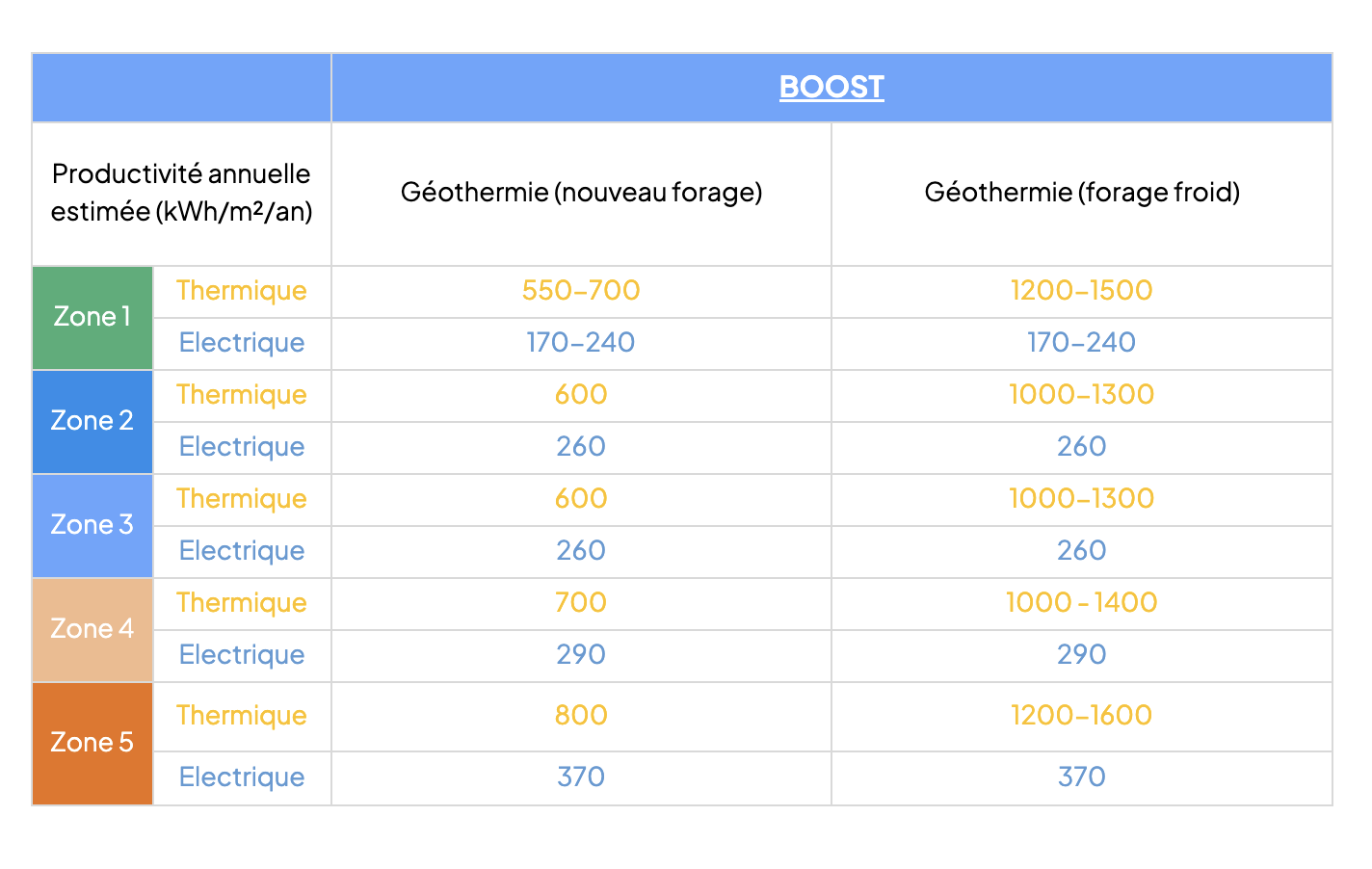Viewport: 1372px width, 869px height.
Task: Click 170–240 under the forage froid column
Action: tap(1081, 343)
